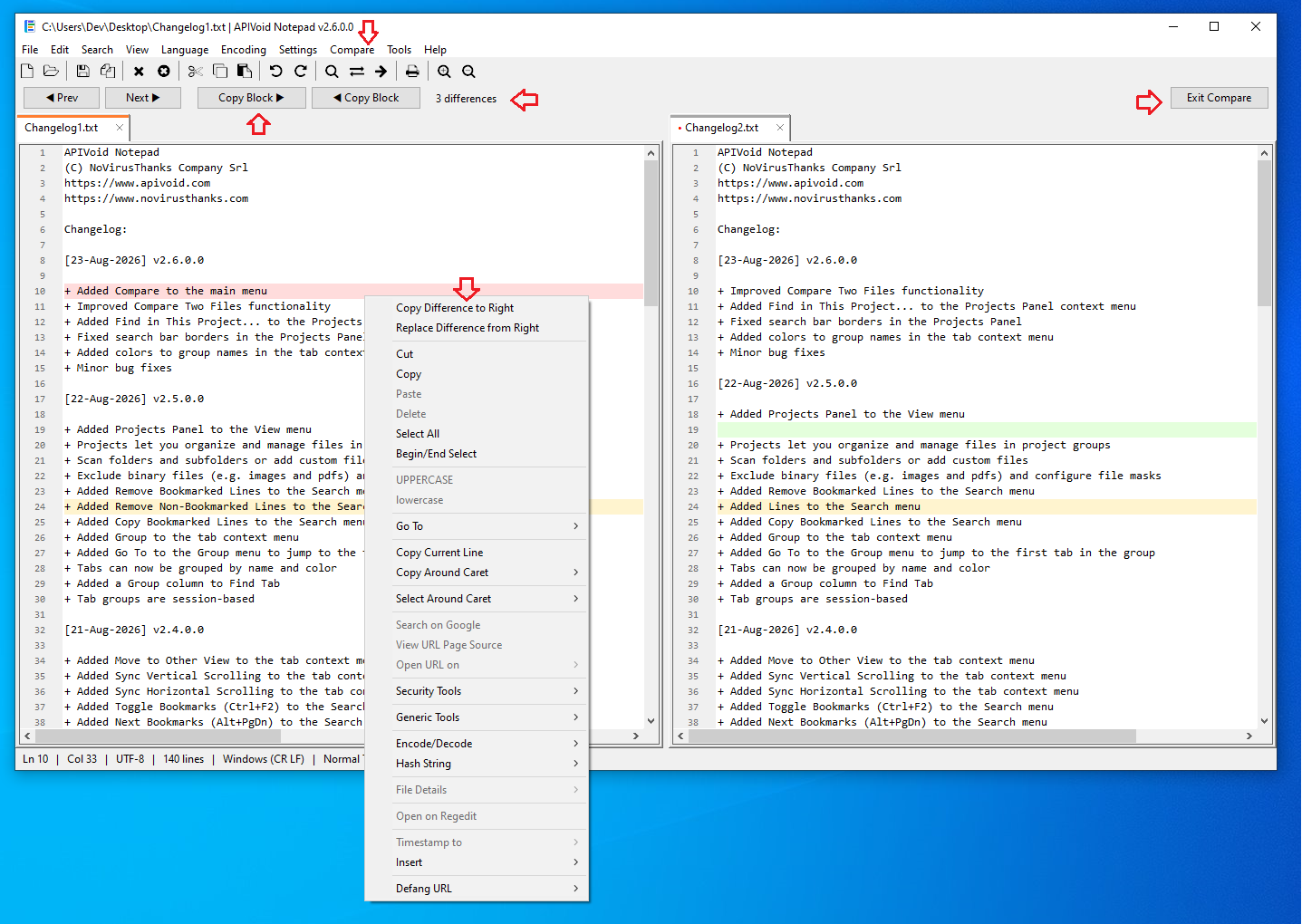Click the Copy toolbar icon
The width and height of the screenshot is (1302, 924).
[x=220, y=71]
